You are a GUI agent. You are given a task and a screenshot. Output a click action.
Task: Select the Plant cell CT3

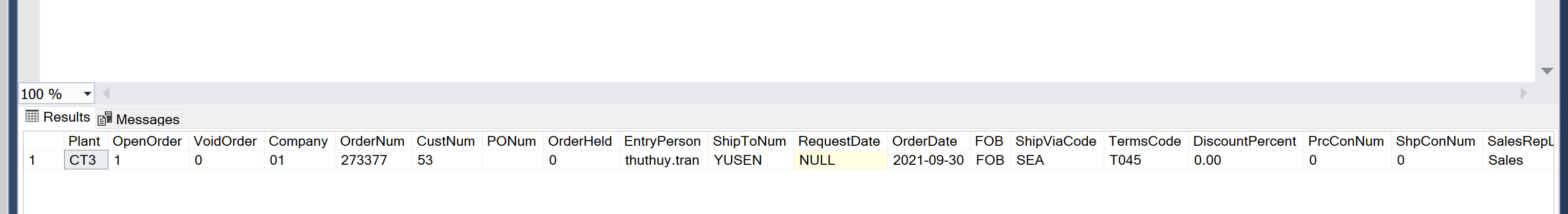86,160
